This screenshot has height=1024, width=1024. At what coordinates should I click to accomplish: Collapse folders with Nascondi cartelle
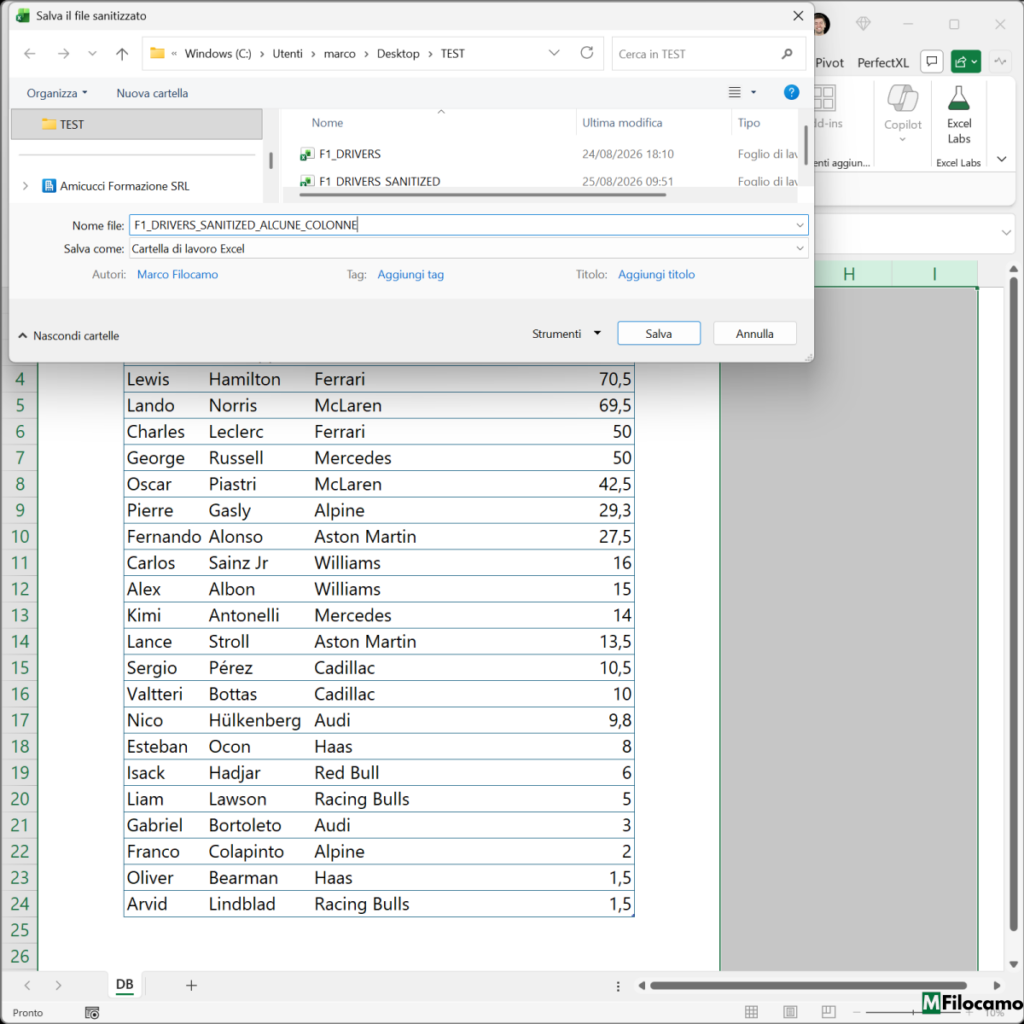pos(69,336)
